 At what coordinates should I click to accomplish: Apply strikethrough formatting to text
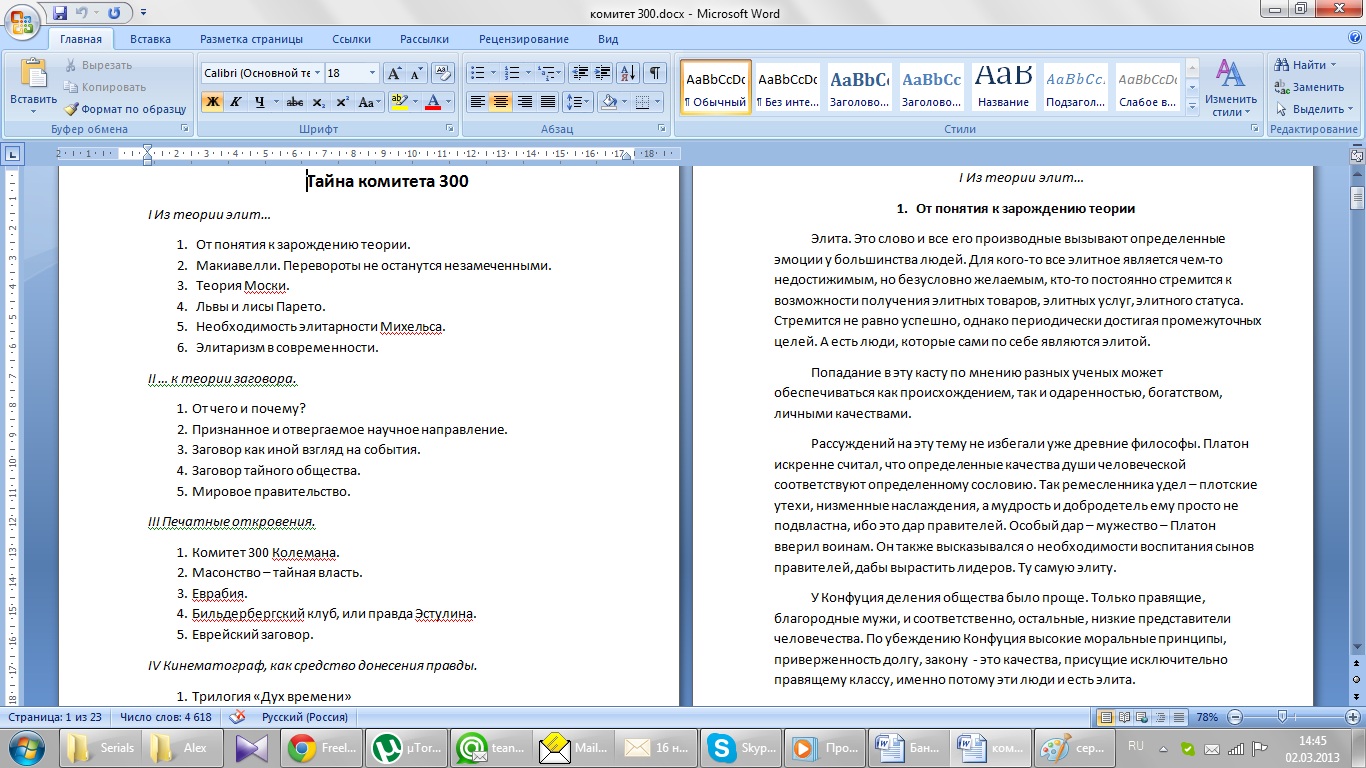coord(294,102)
